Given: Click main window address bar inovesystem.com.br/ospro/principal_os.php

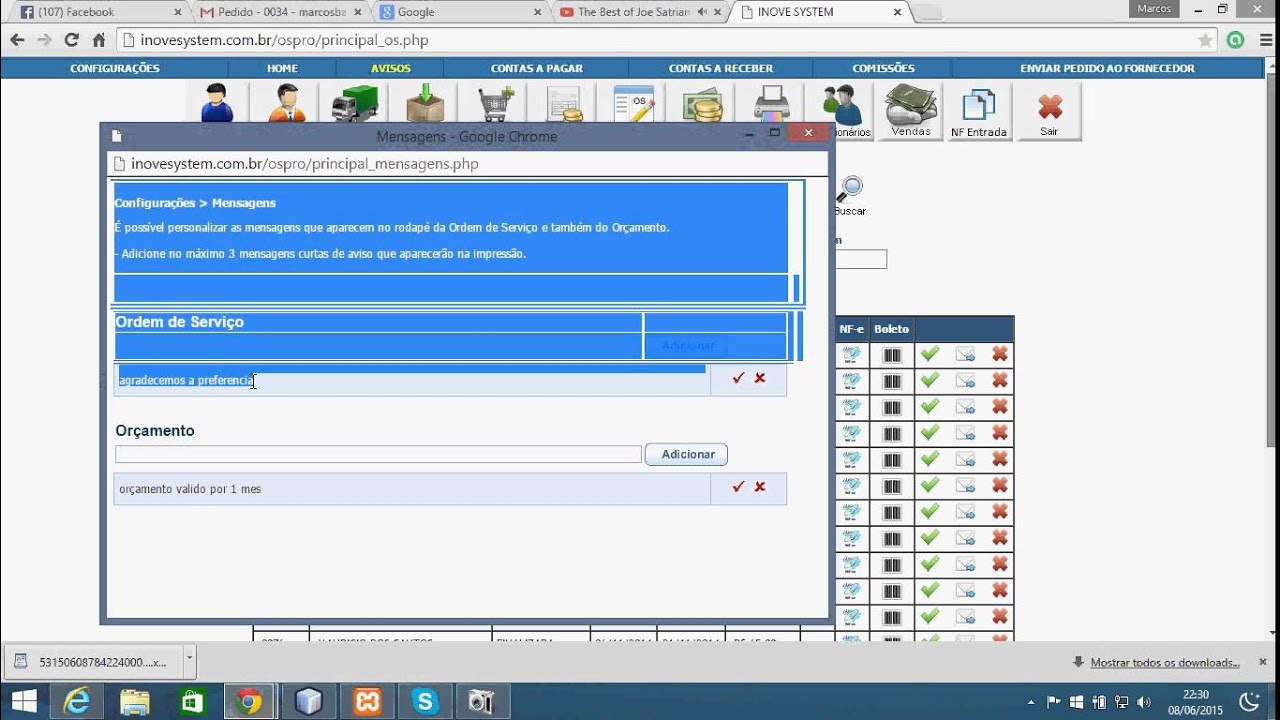Looking at the screenshot, I should (658, 40).
